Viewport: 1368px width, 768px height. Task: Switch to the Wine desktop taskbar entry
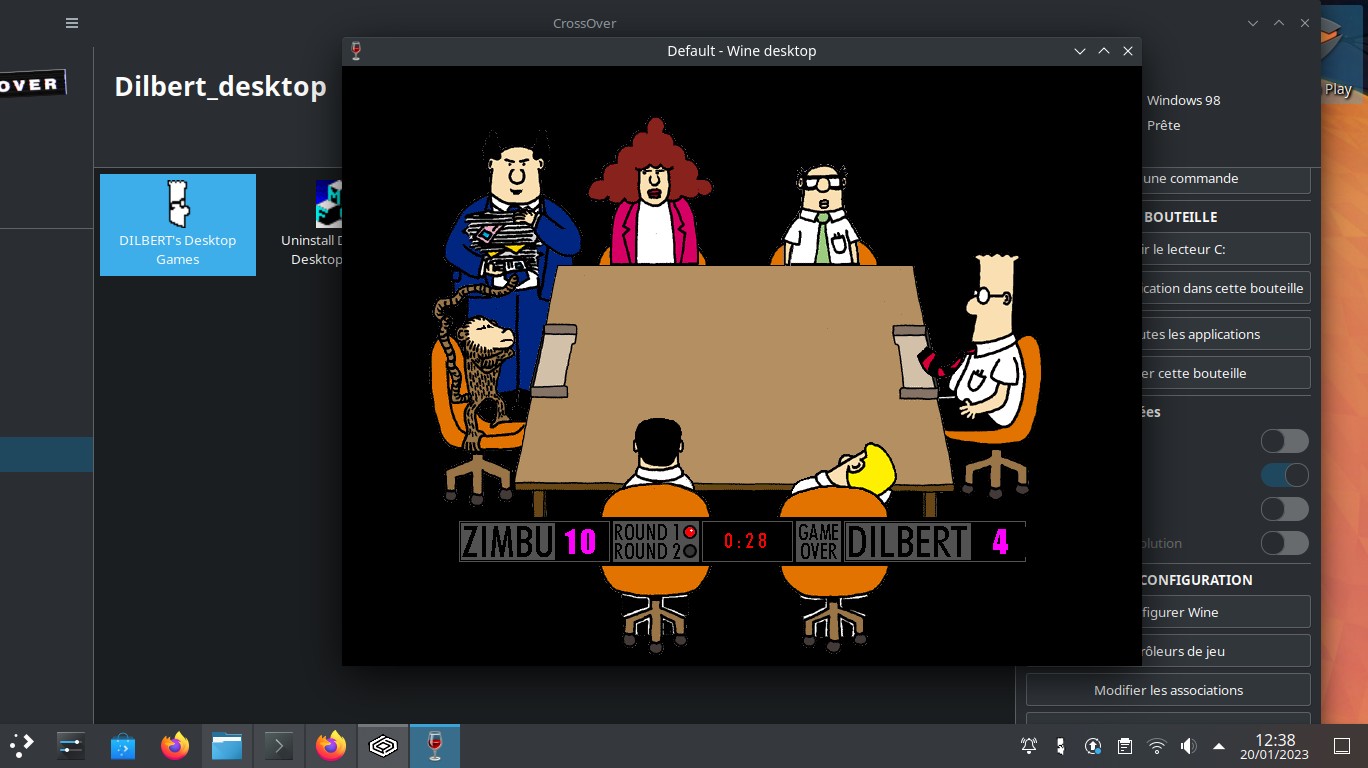click(x=434, y=746)
